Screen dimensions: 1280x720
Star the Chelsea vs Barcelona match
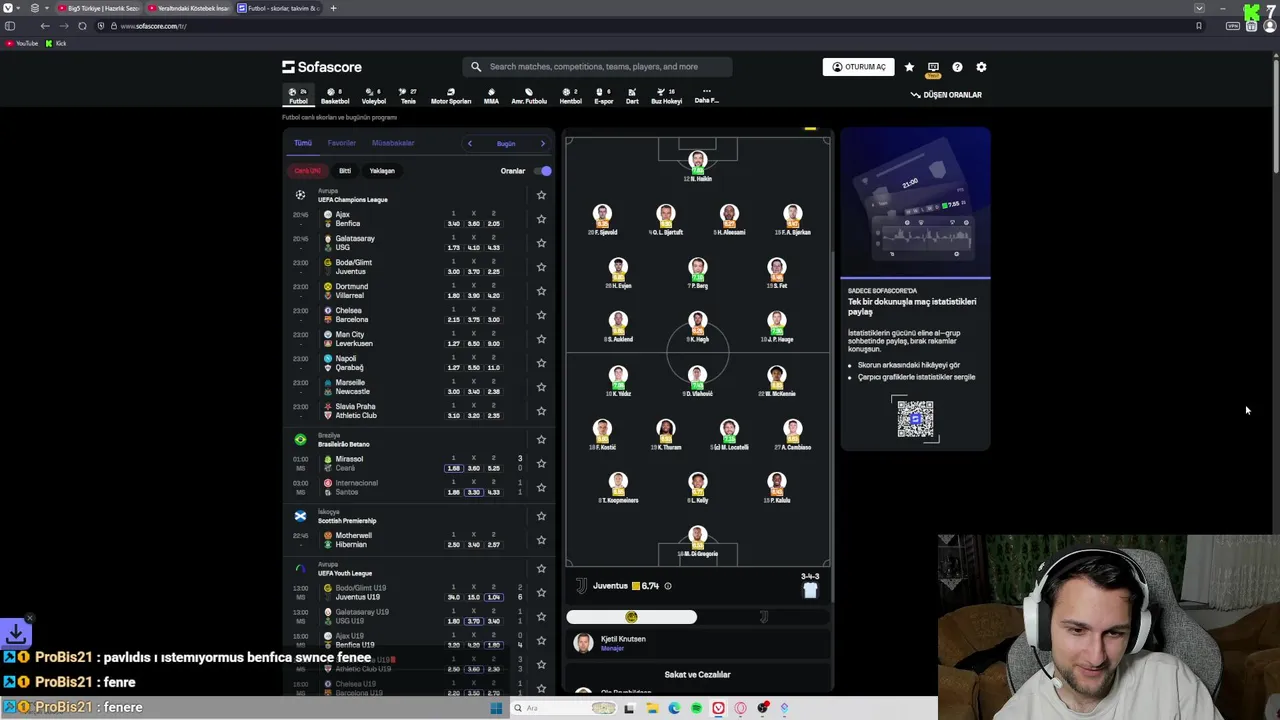(x=541, y=315)
